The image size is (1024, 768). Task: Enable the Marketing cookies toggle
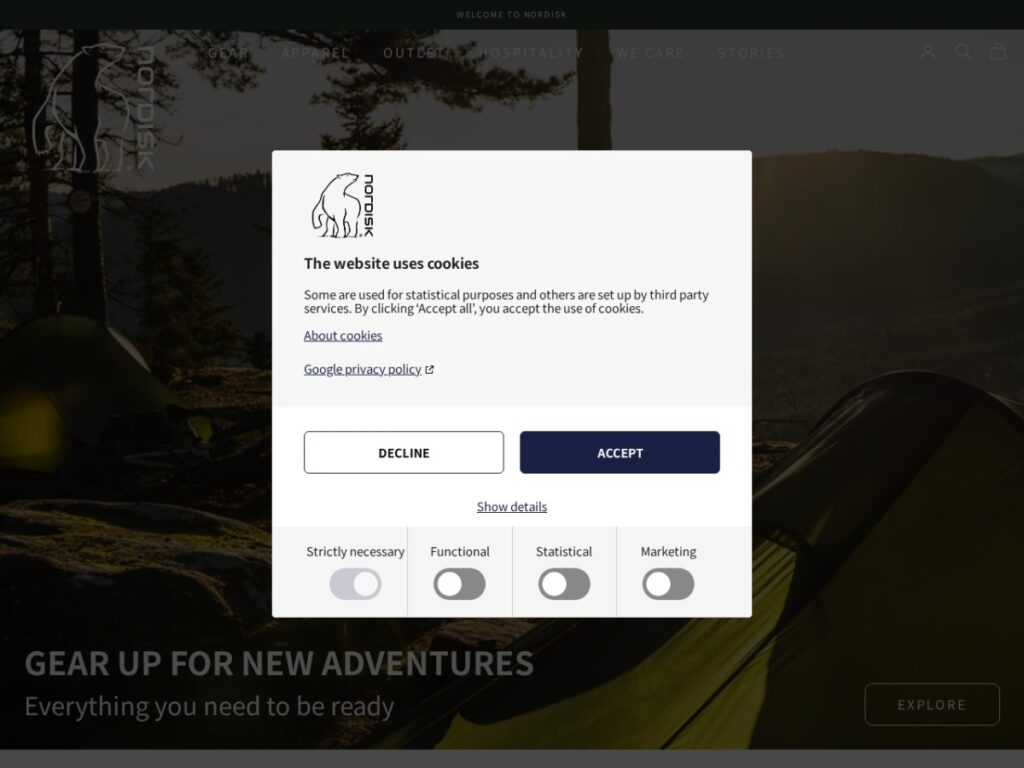(x=668, y=584)
